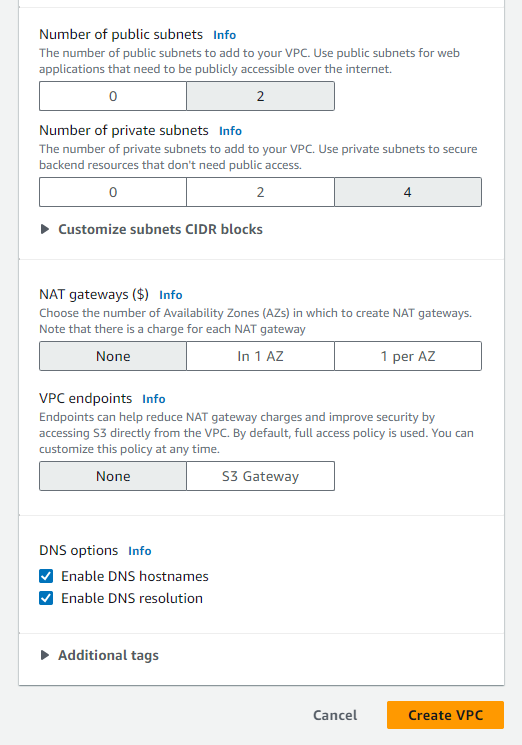
Task: Set NAT gateways to In 1 AZ
Action: pos(260,356)
